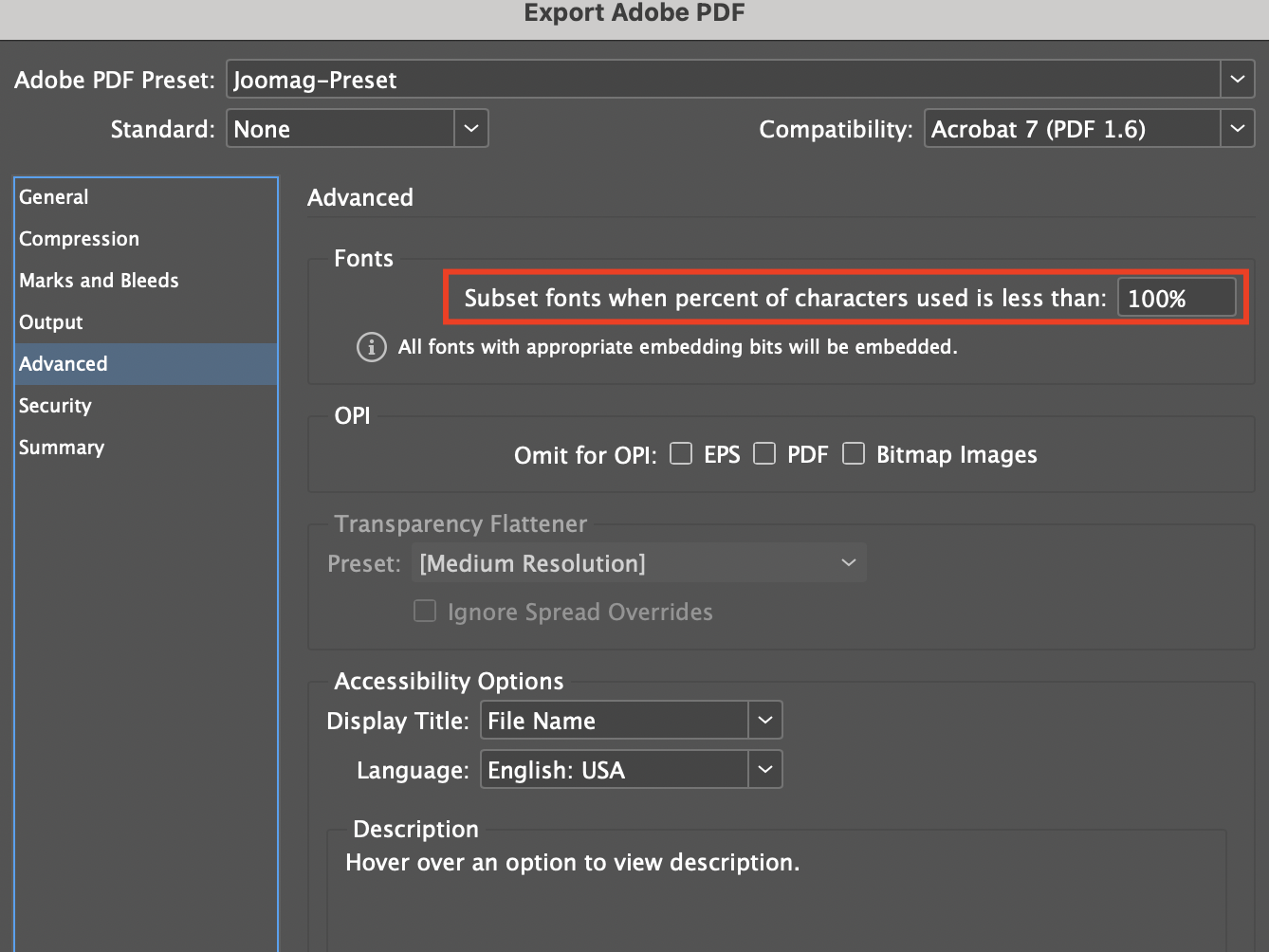Viewport: 1269px width, 952px height.
Task: Open the Compatibility dropdown menu
Action: (x=1237, y=129)
